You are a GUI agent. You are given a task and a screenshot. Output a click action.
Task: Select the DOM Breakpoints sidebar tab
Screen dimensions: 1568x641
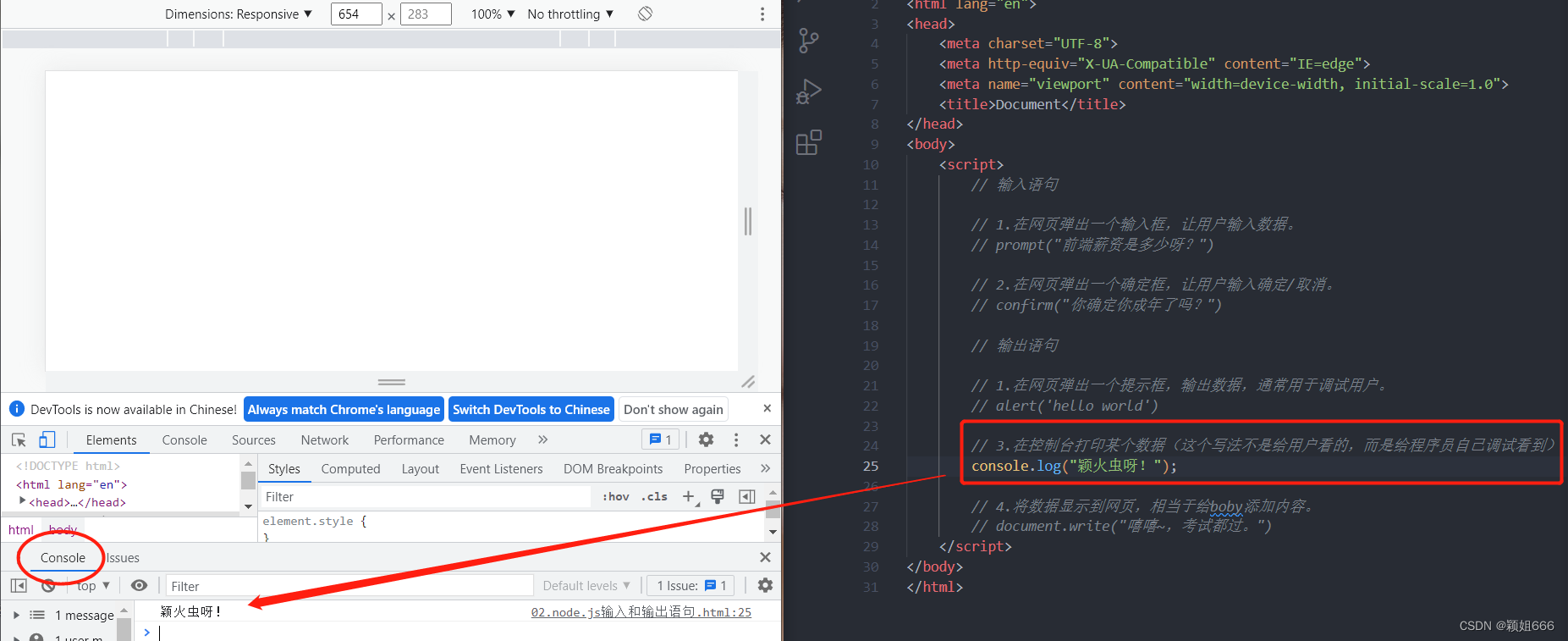[x=613, y=468]
